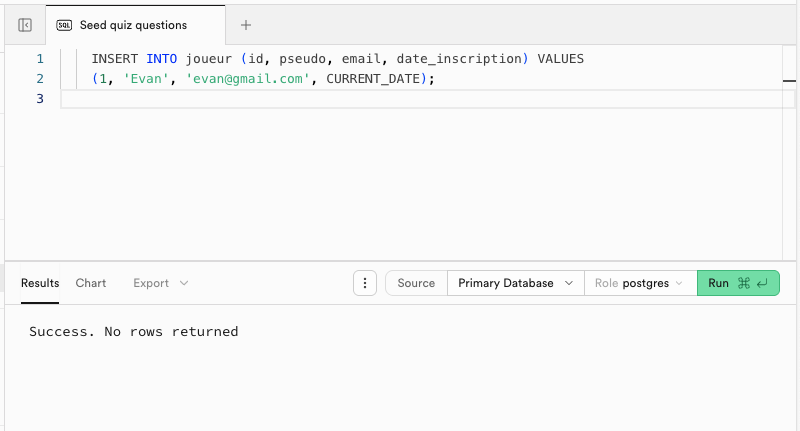Click the Success. No rows returned message

point(133,331)
